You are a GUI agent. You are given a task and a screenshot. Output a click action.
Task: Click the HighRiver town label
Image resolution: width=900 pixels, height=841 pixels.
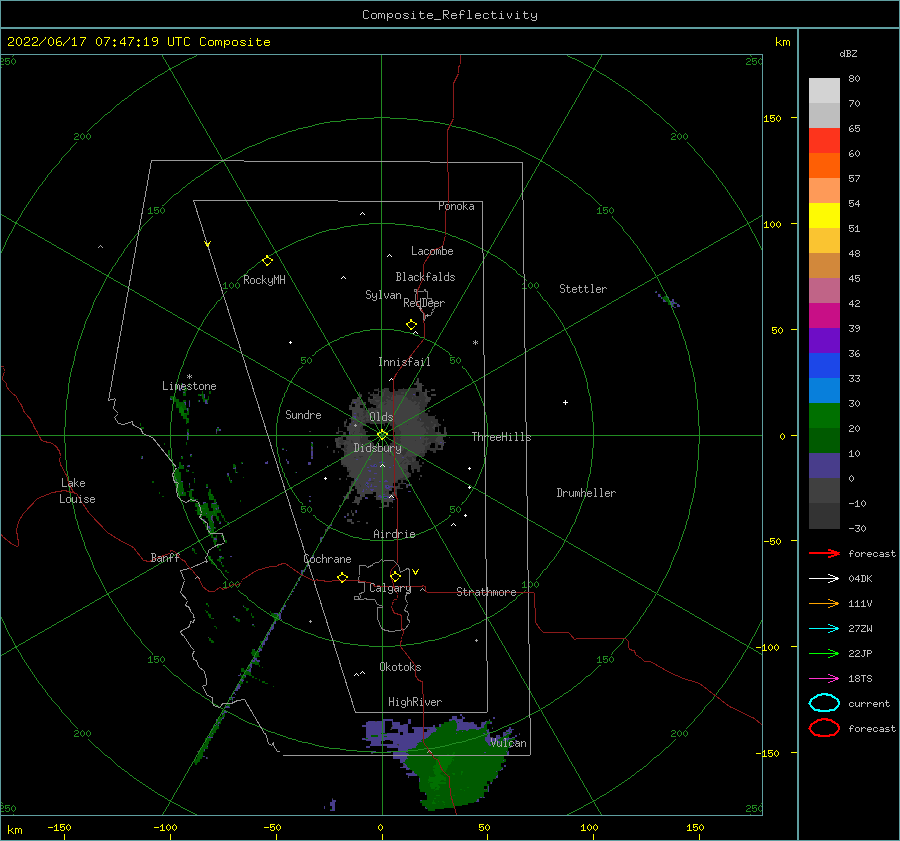[415, 702]
